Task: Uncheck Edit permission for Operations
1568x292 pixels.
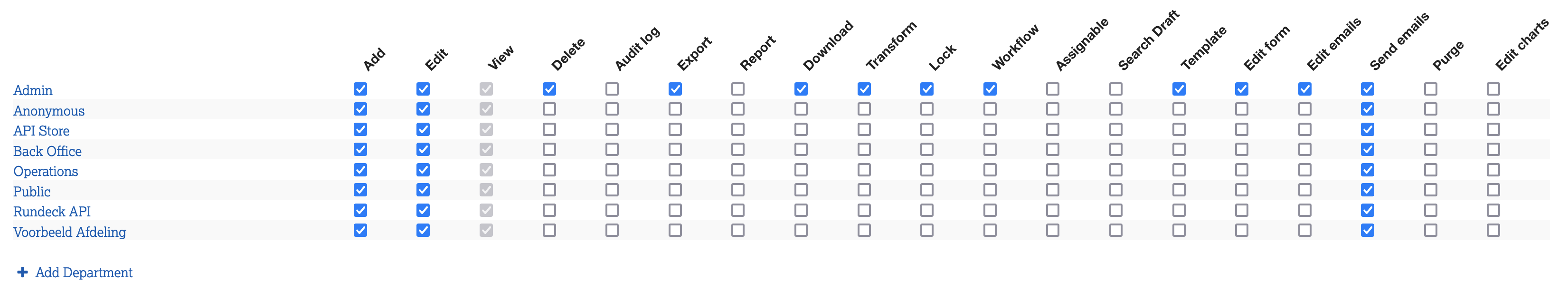Action: click(x=423, y=169)
